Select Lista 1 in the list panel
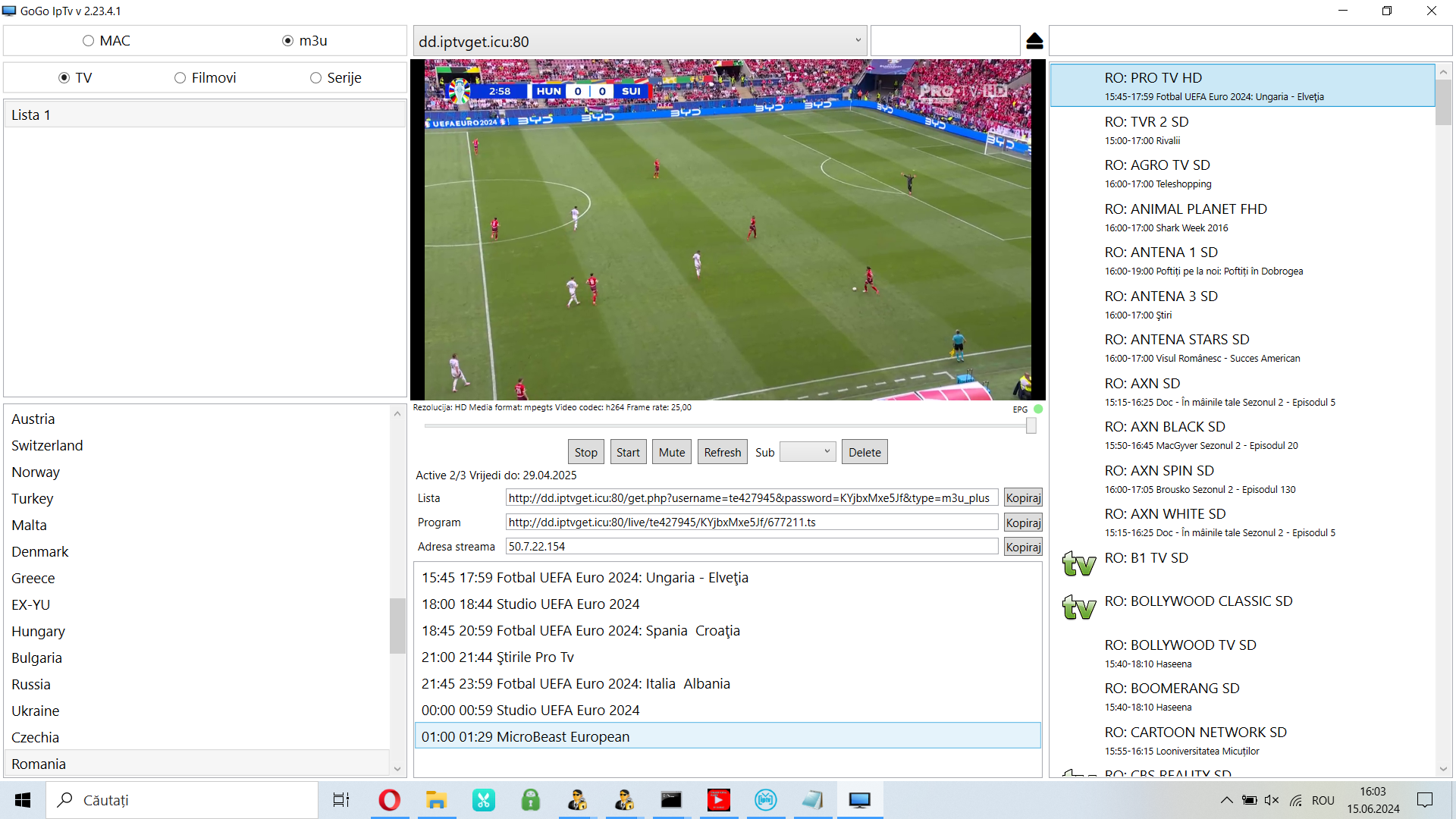Image resolution: width=1456 pixels, height=819 pixels. pyautogui.click(x=205, y=115)
